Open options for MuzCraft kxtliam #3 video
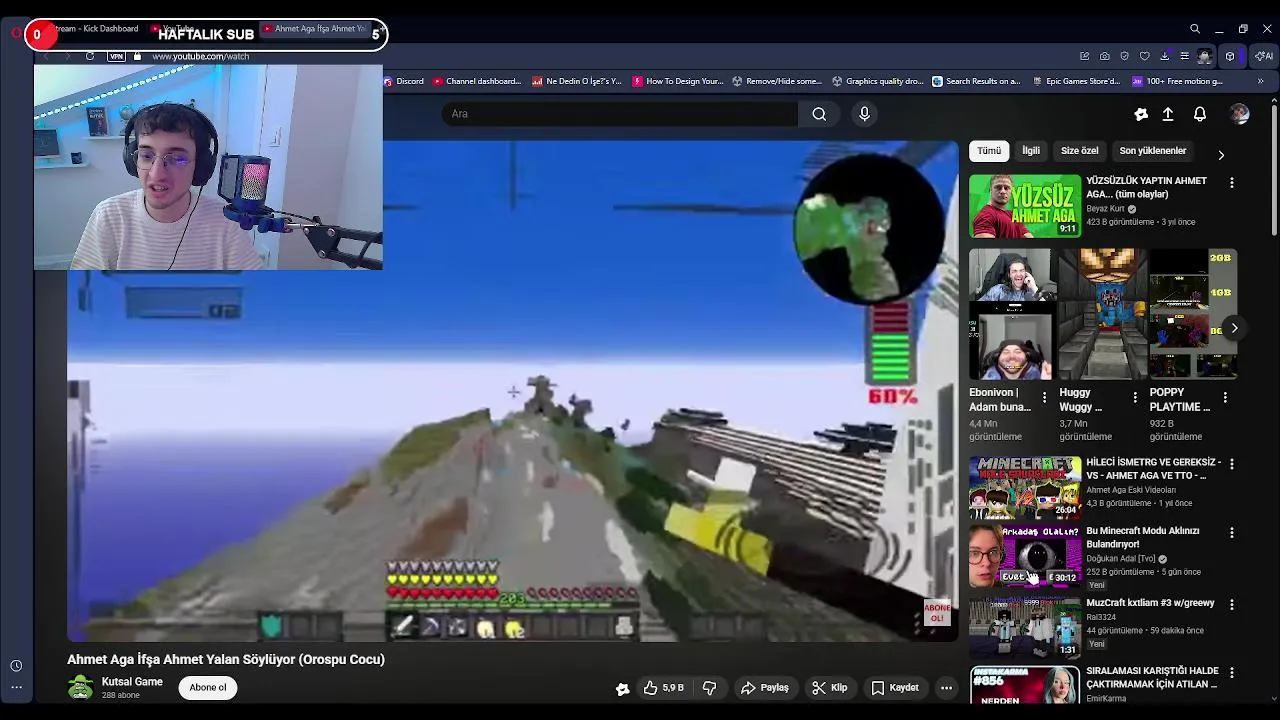 pos(1232,605)
